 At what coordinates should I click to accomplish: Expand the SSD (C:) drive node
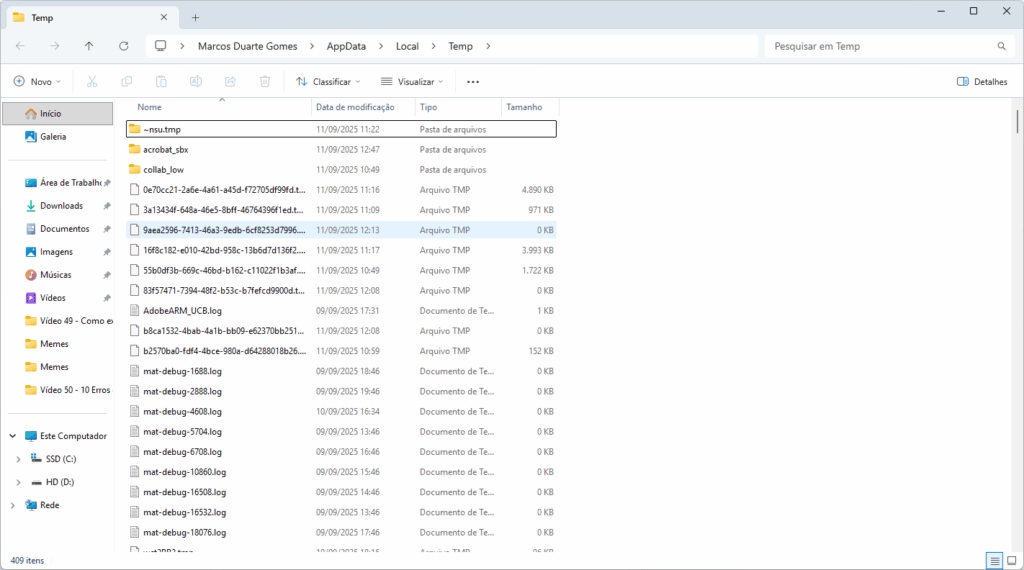pos(18,459)
